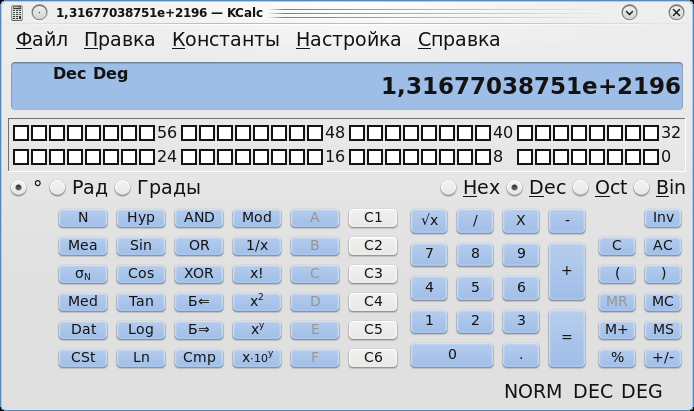Viewport: 694px width, 411px height.
Task: Click the C1 constant button
Action: pyautogui.click(x=373, y=218)
